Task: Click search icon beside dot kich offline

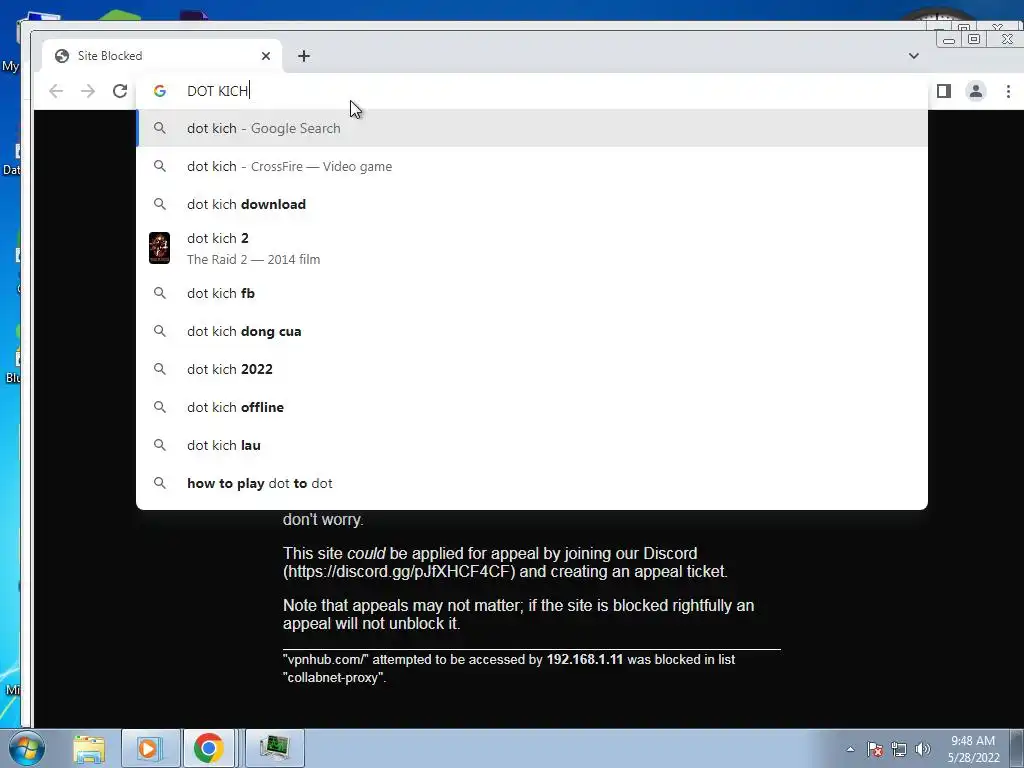Action: [x=159, y=407]
